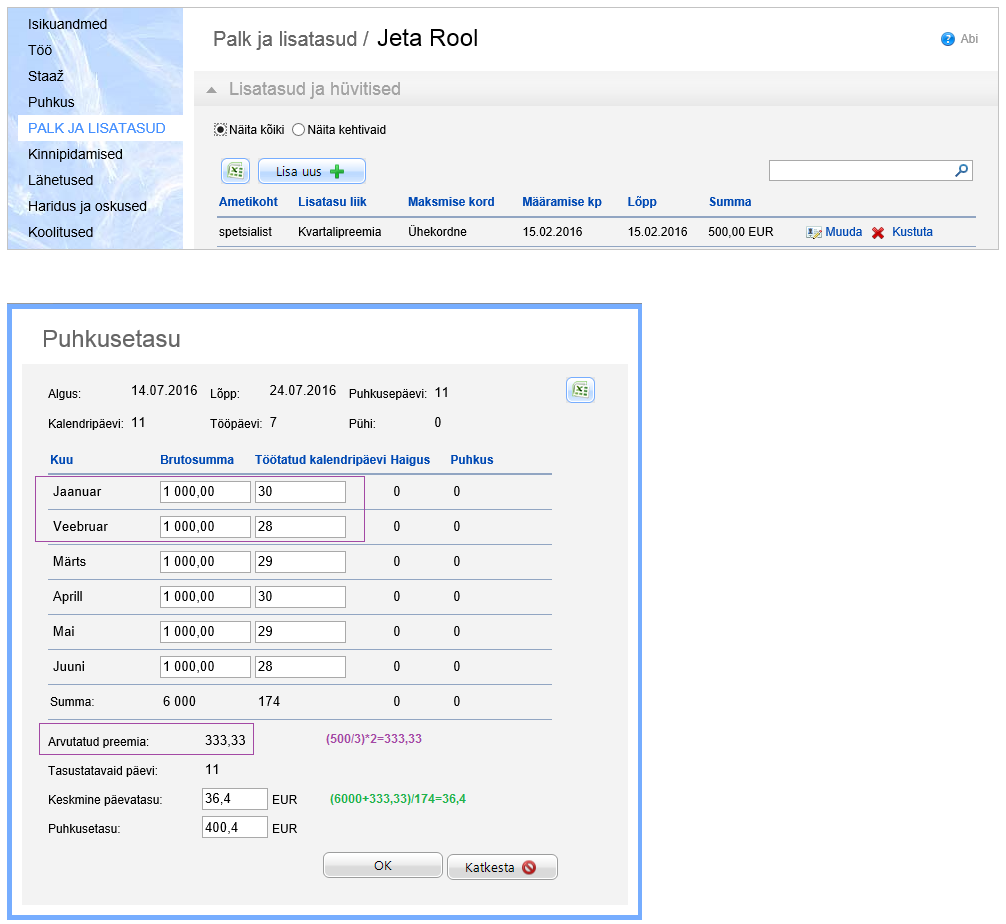This screenshot has width=1006, height=924.
Task: Click the OK button
Action: [x=382, y=866]
